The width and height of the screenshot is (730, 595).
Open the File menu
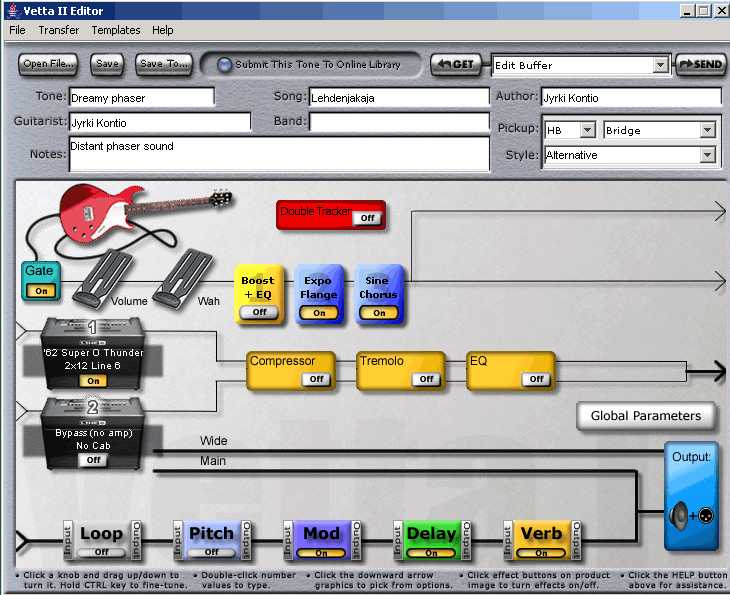(x=17, y=30)
